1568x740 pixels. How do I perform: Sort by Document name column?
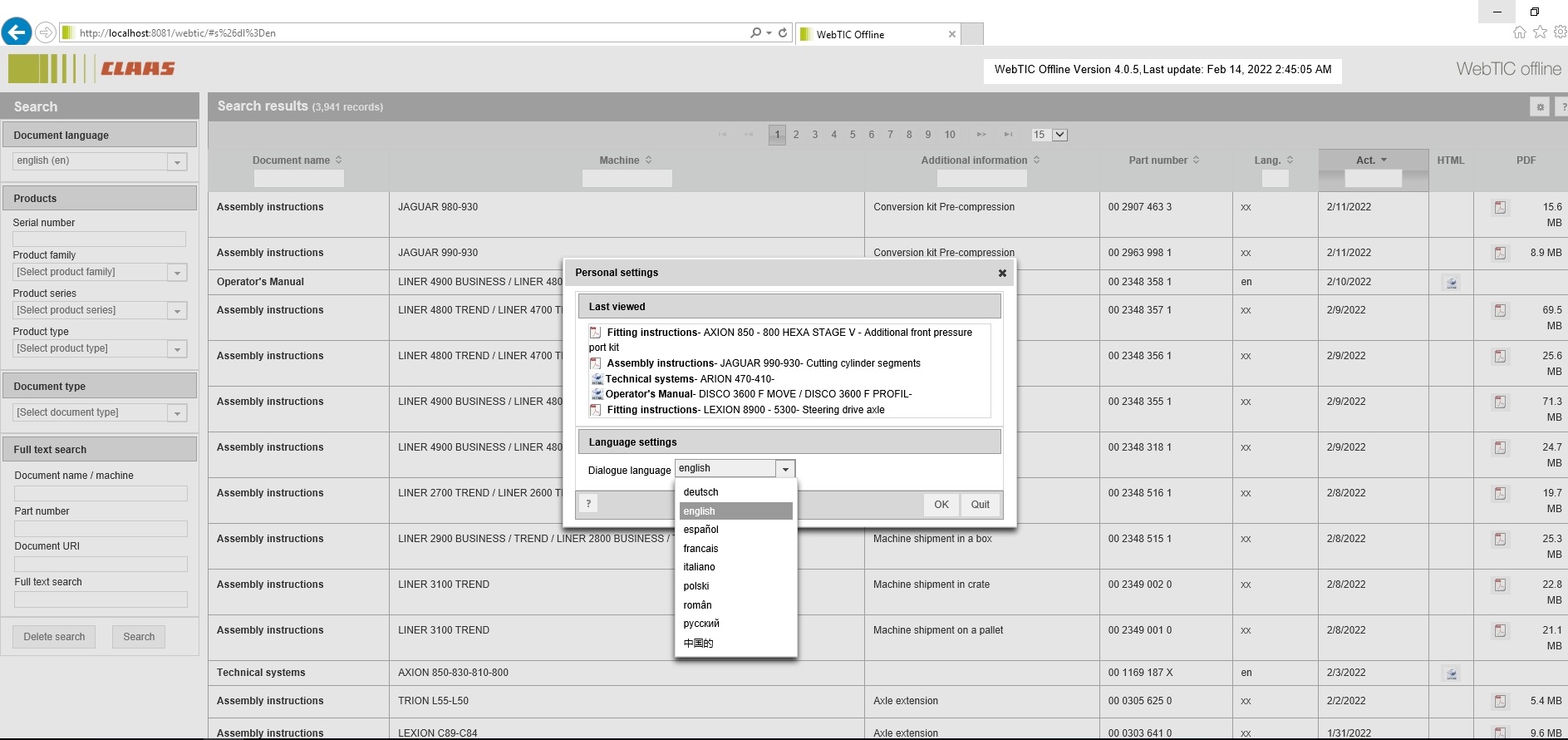point(297,160)
